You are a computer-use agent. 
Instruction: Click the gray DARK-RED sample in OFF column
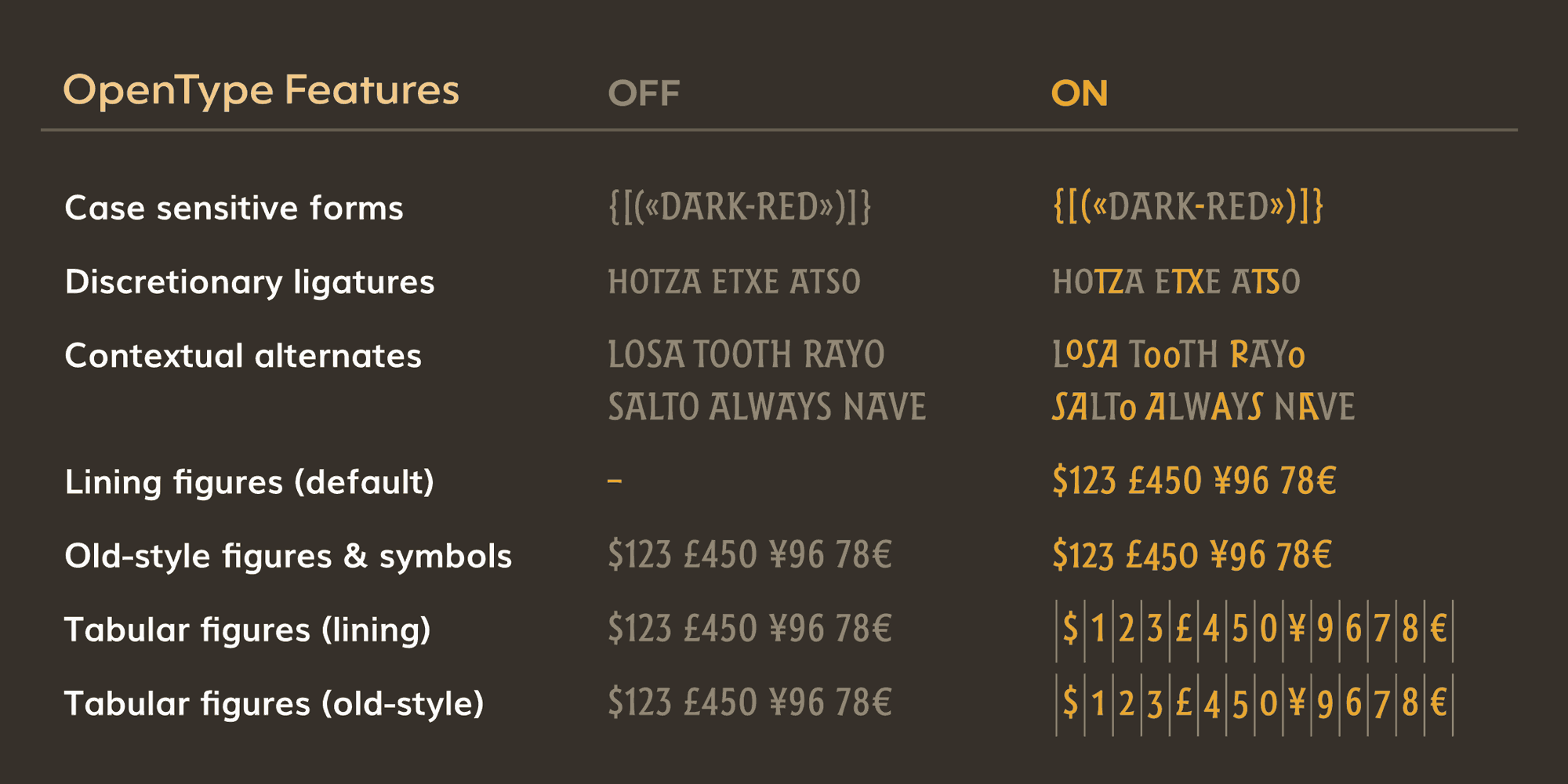739,207
